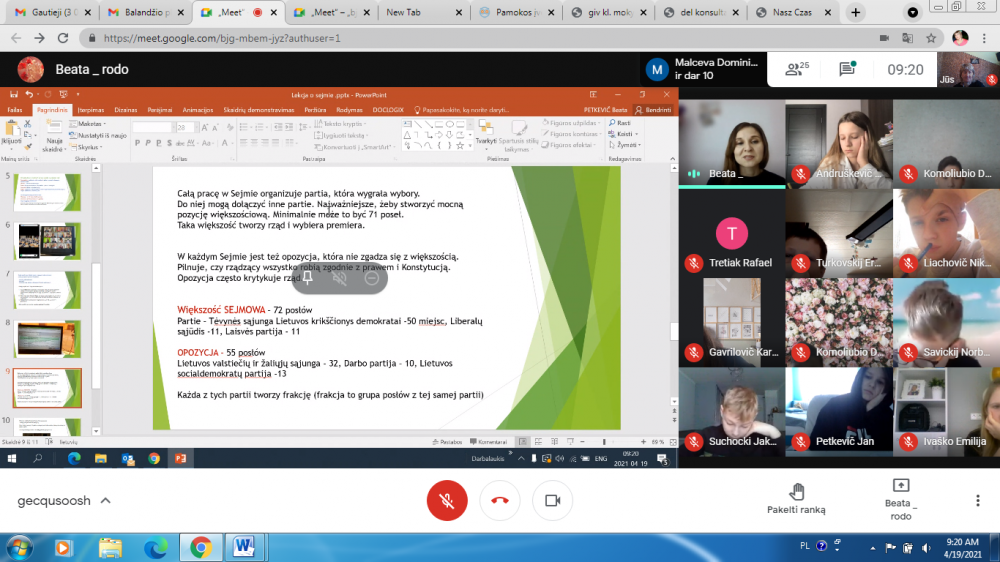The width and height of the screenshot is (1000, 562).
Task: Select slide 6 thumbnail
Action: point(47,240)
